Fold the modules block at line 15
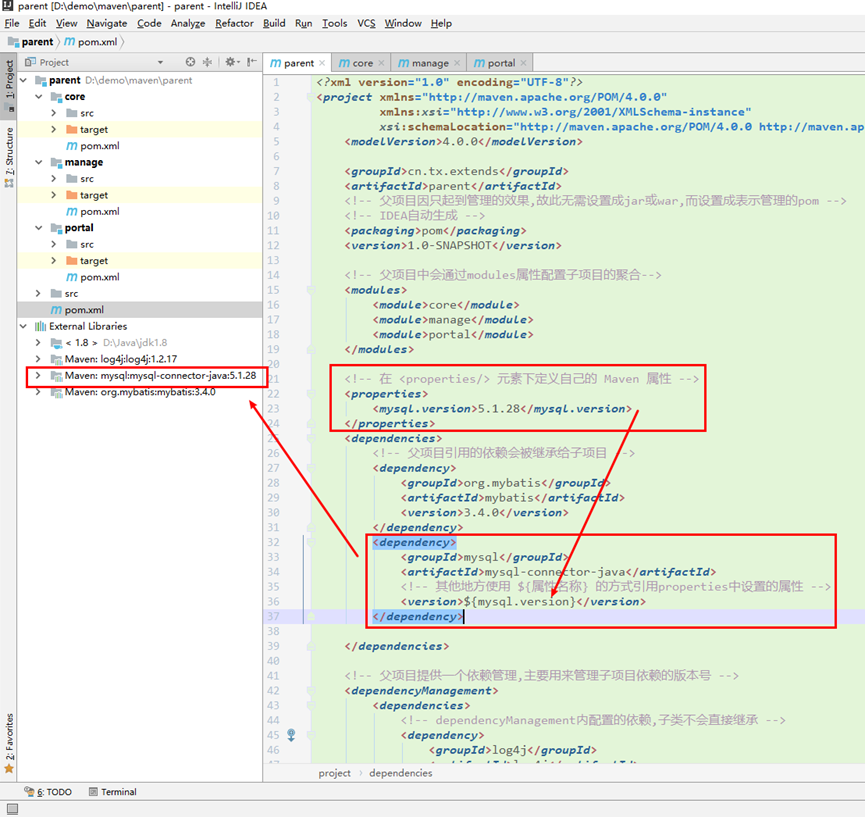 click(x=311, y=290)
